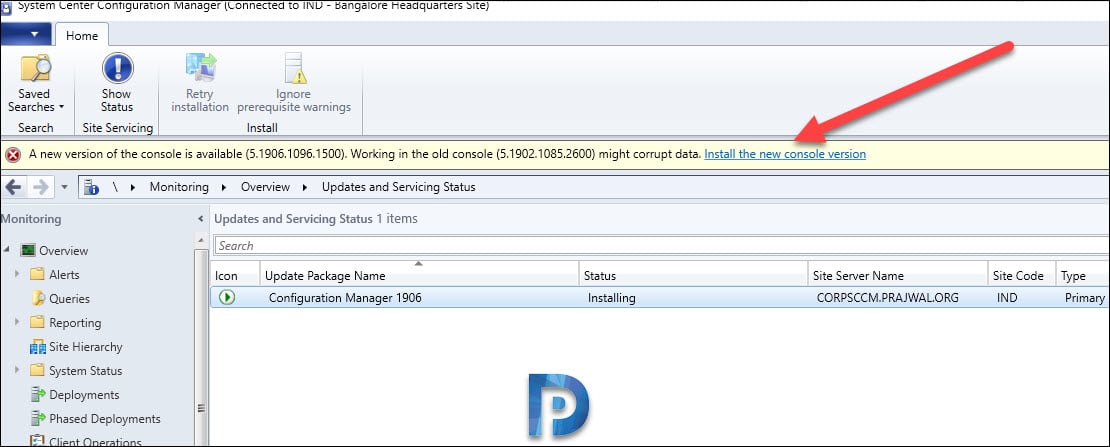
Task: Click the forward navigation arrow
Action: tap(40, 187)
